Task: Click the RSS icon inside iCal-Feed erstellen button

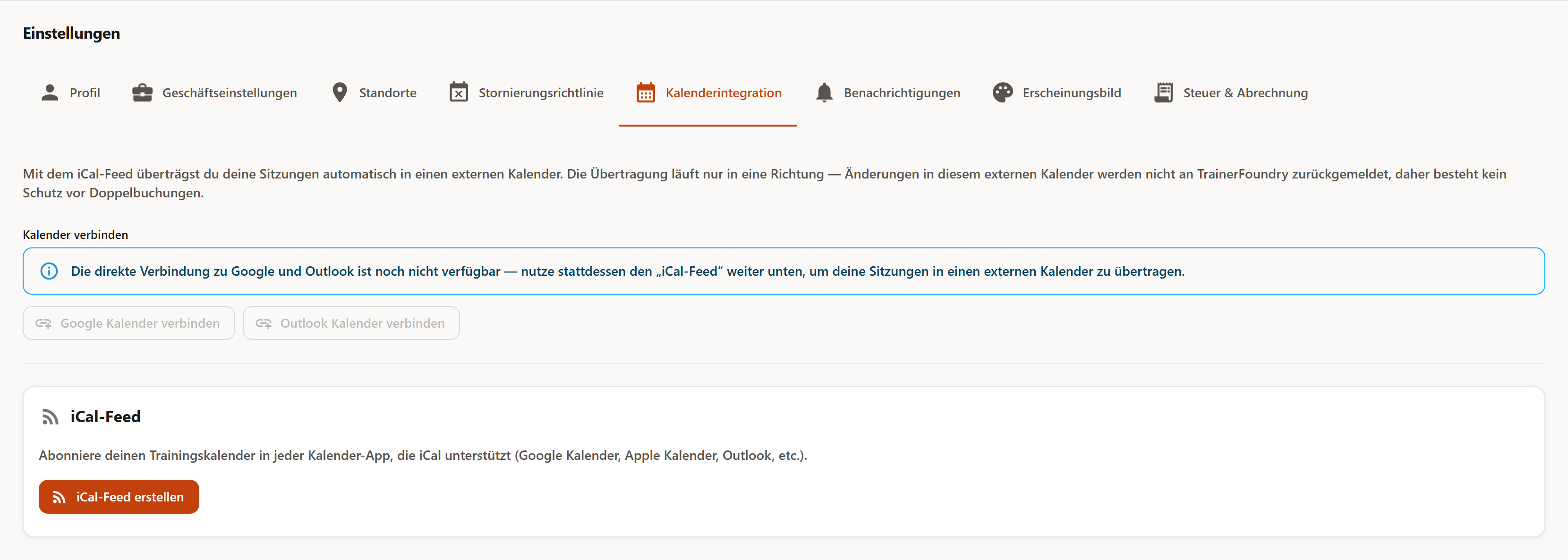Action: [x=59, y=497]
